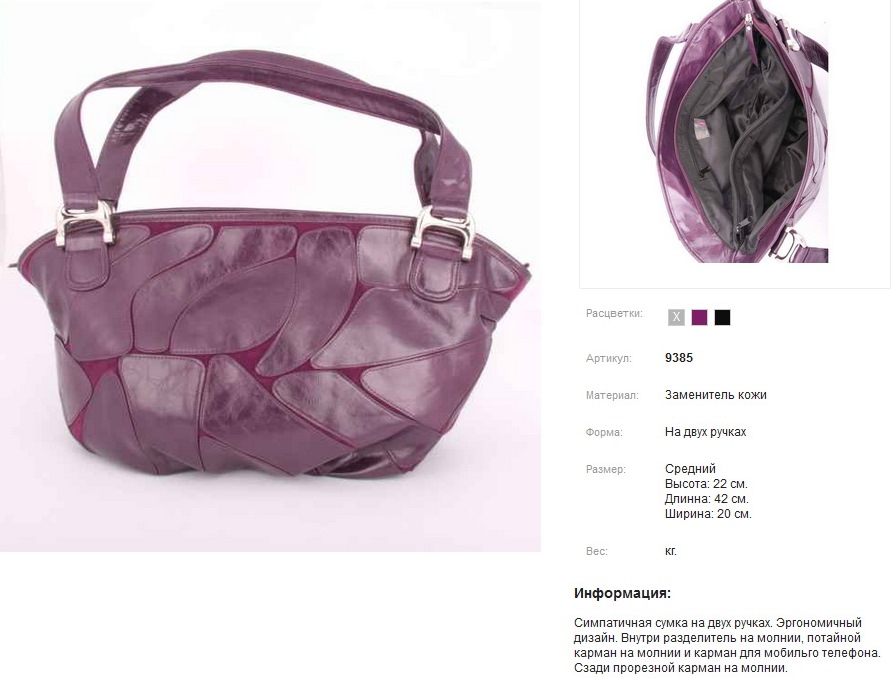Click the Вес label

pos(596,552)
